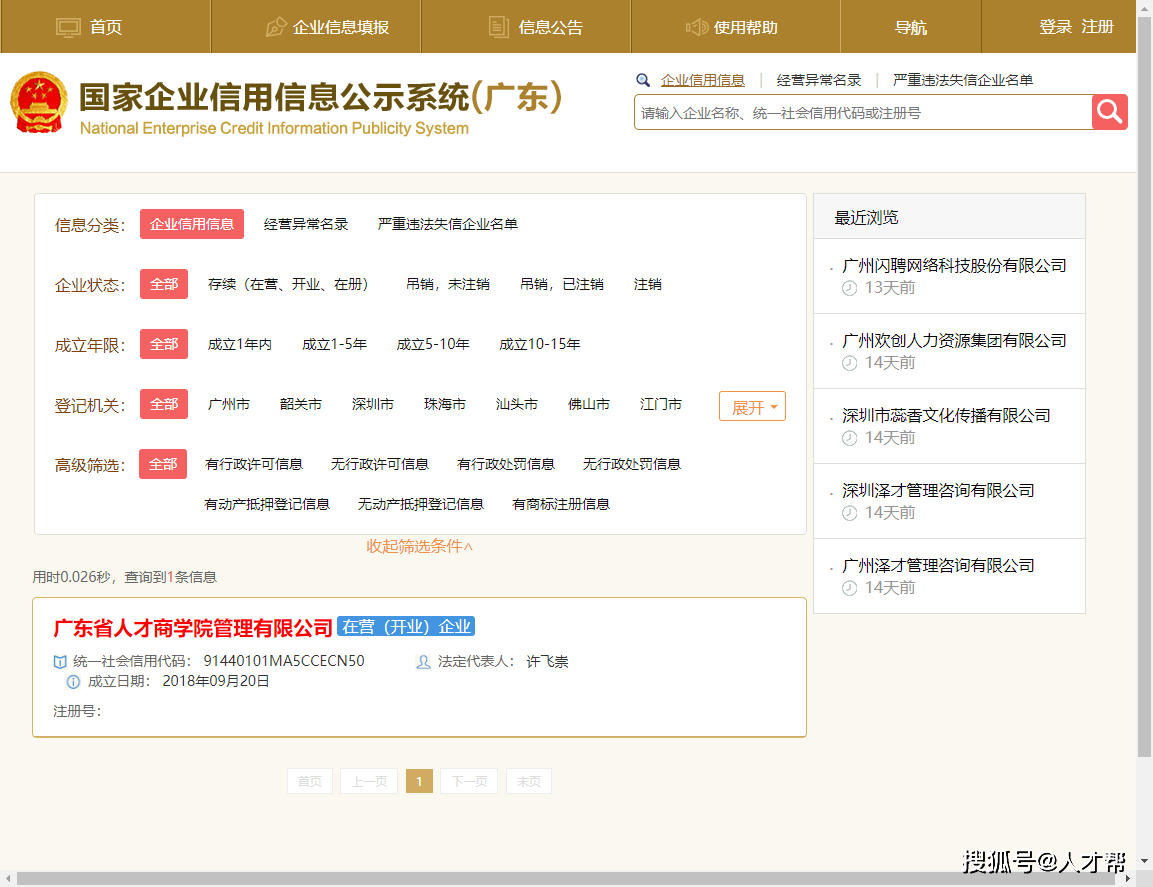Select 全部 for 高级筛选
Image resolution: width=1153 pixels, height=887 pixels.
point(163,464)
